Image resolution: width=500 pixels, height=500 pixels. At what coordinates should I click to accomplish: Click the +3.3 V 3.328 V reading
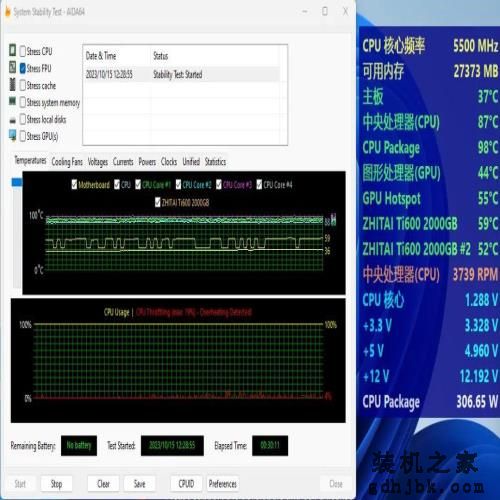[430, 325]
